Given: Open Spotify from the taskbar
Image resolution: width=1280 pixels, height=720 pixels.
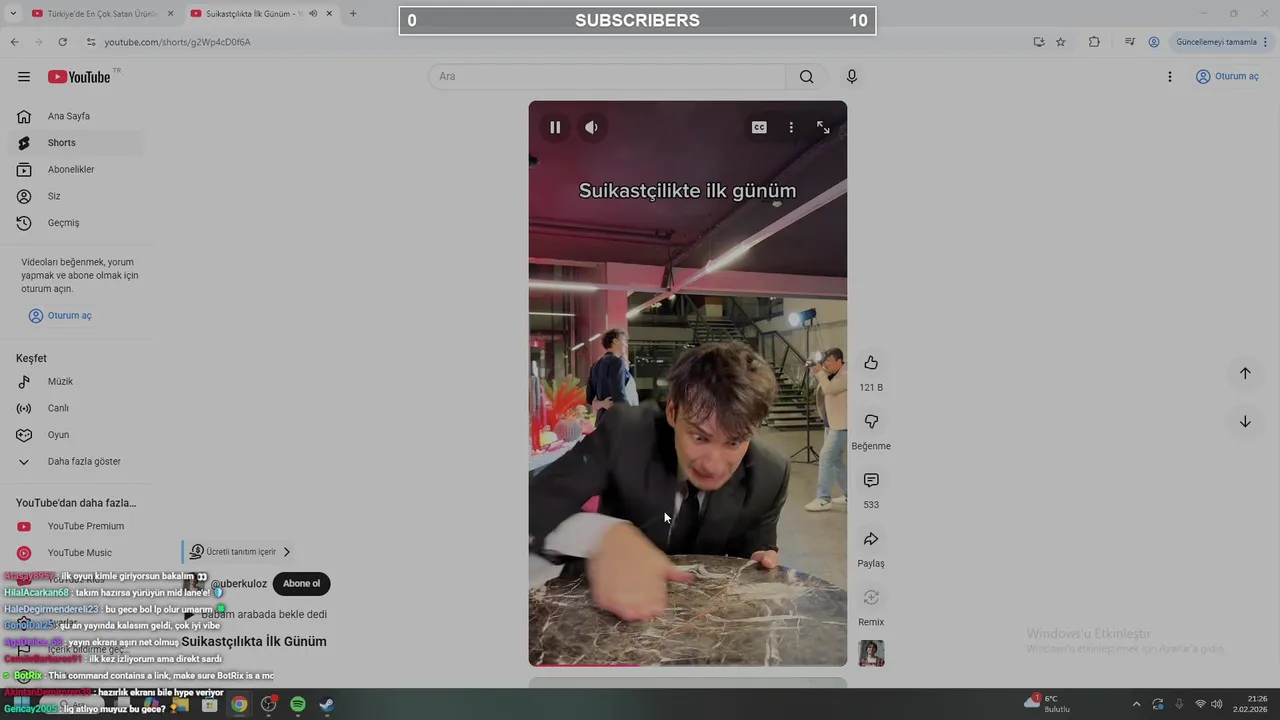Looking at the screenshot, I should 298,705.
